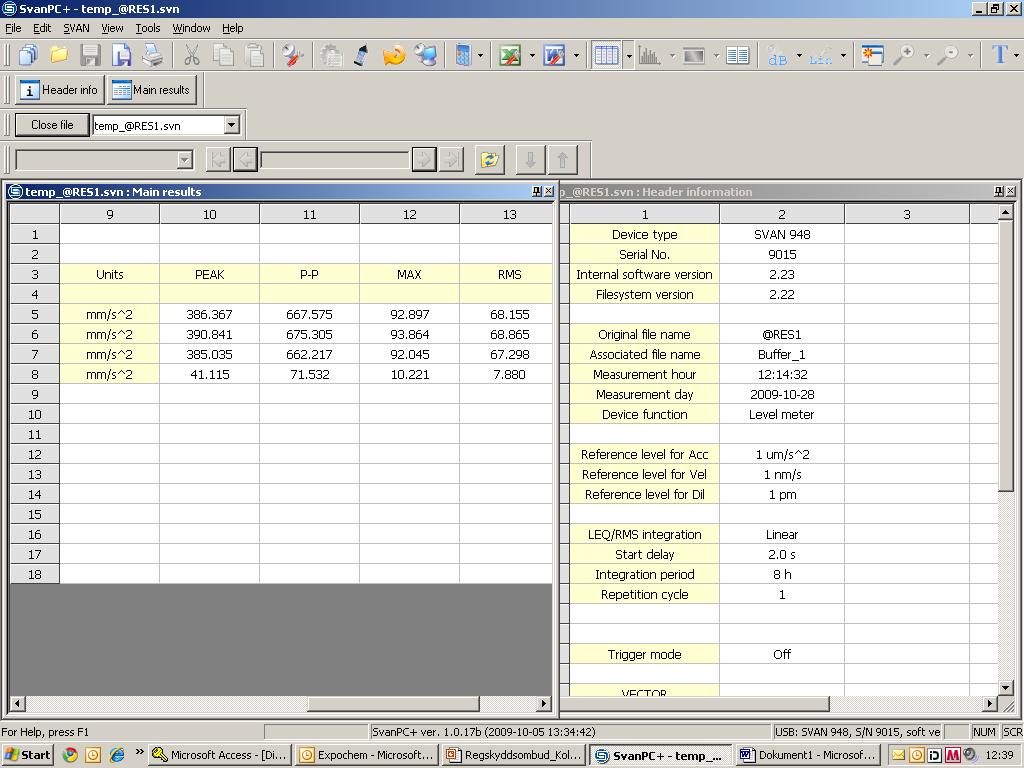Open the Help menu

pyautogui.click(x=232, y=28)
